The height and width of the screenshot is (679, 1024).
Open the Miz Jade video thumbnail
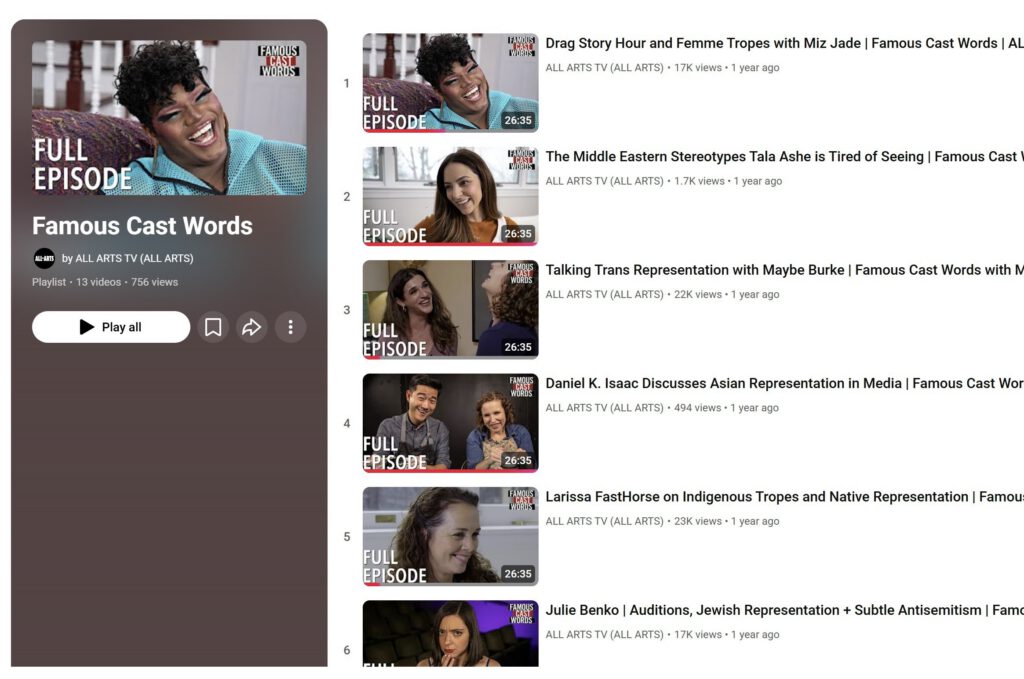pyautogui.click(x=450, y=83)
